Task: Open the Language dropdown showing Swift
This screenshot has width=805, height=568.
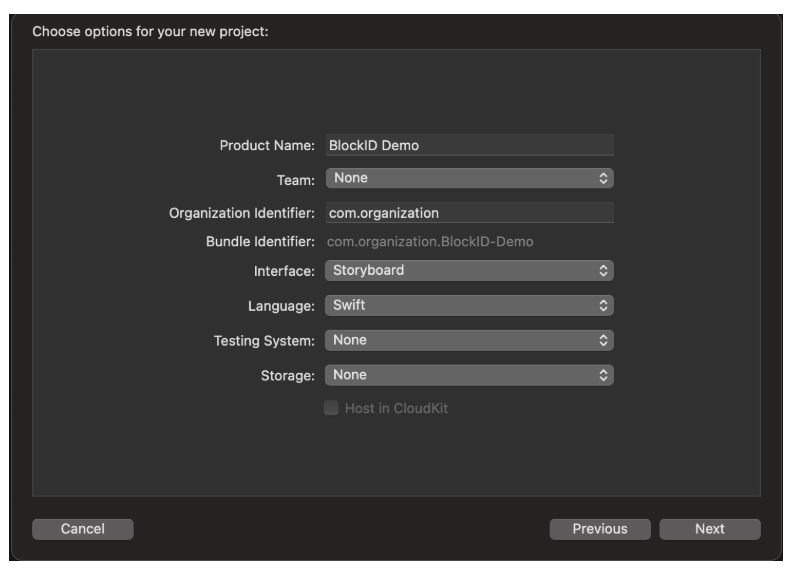Action: [x=468, y=305]
